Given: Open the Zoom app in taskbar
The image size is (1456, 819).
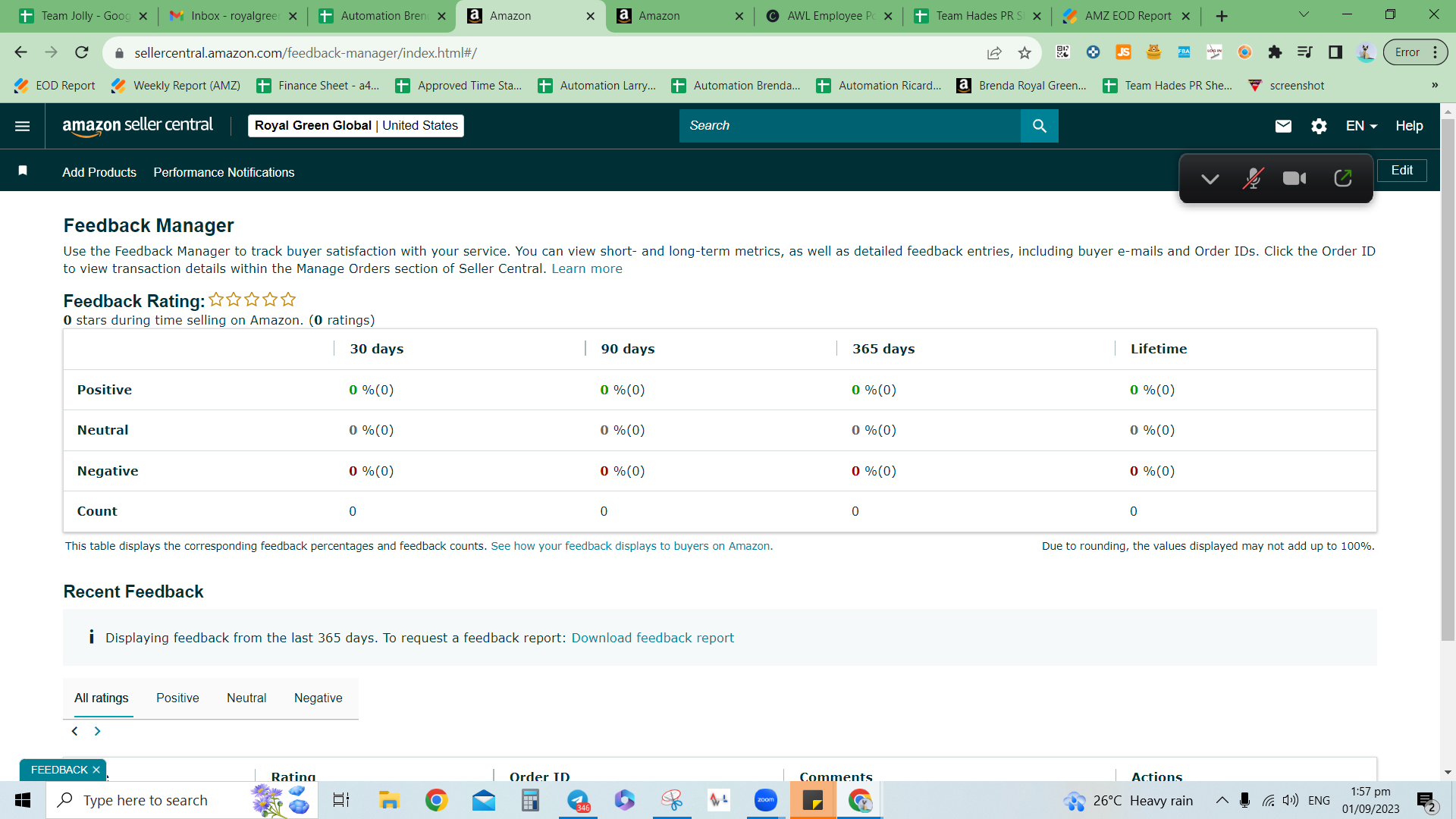Looking at the screenshot, I should [766, 800].
